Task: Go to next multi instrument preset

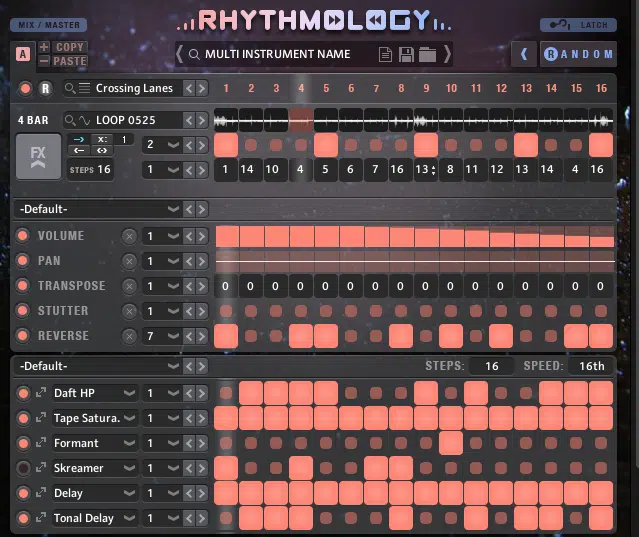Action: 447,54
